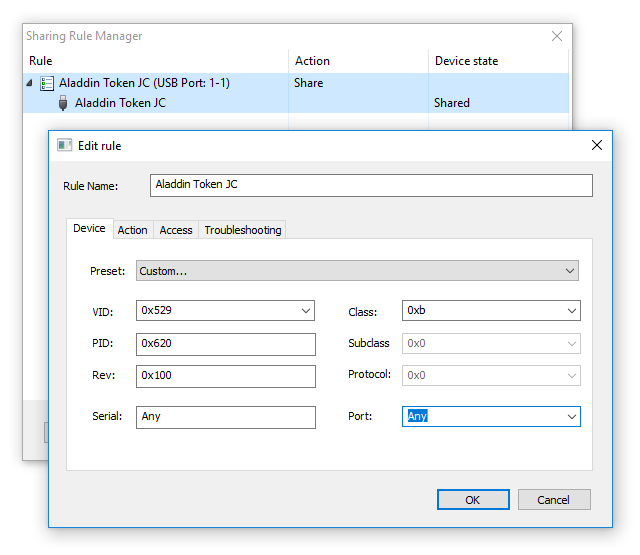This screenshot has width=640, height=555.
Task: Click in the Rule Name field
Action: [x=371, y=185]
